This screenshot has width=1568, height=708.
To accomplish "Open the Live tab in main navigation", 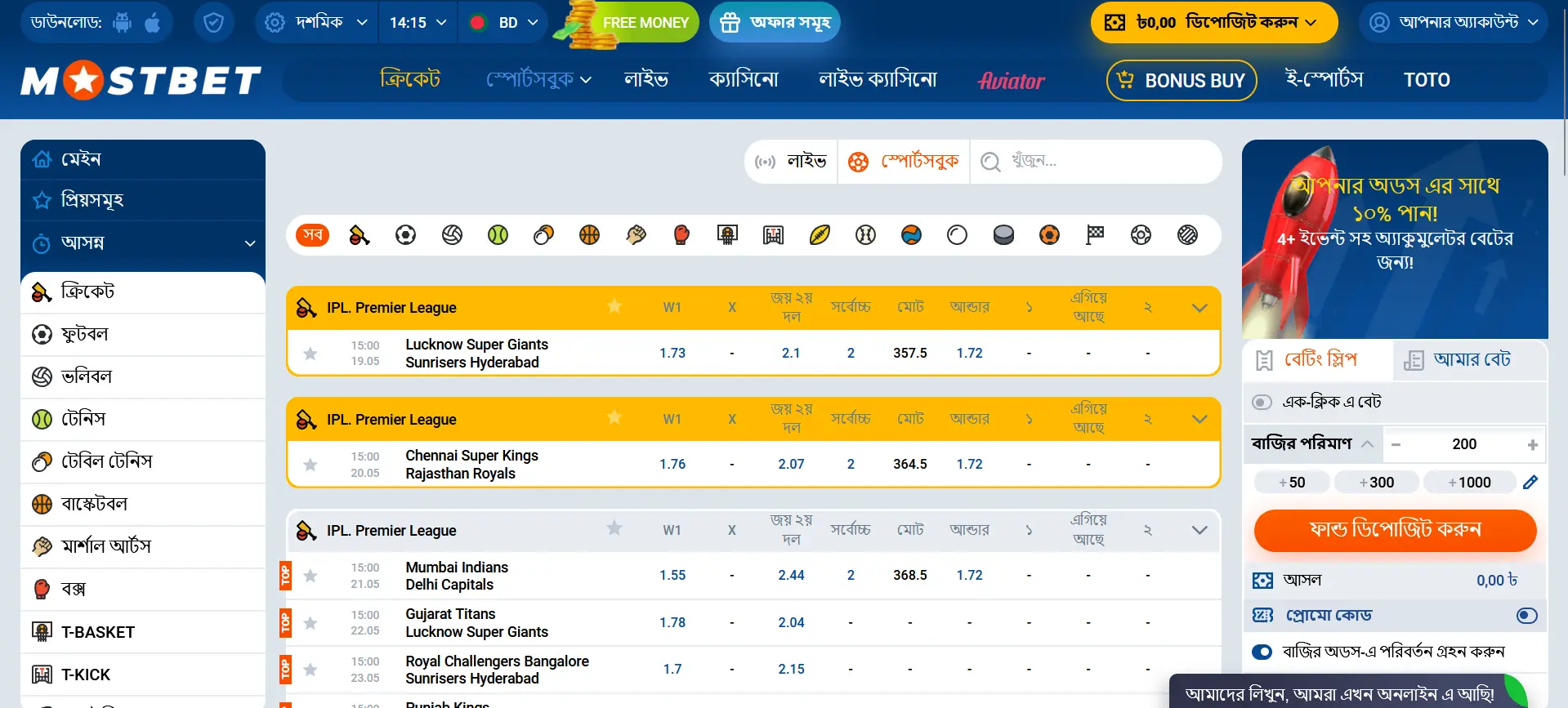I will [x=646, y=80].
